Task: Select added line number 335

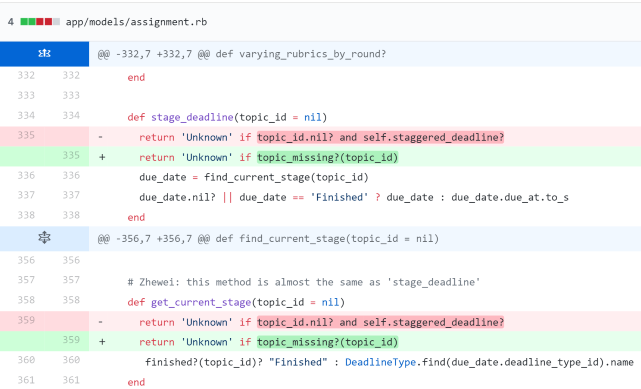Action: [71, 155]
